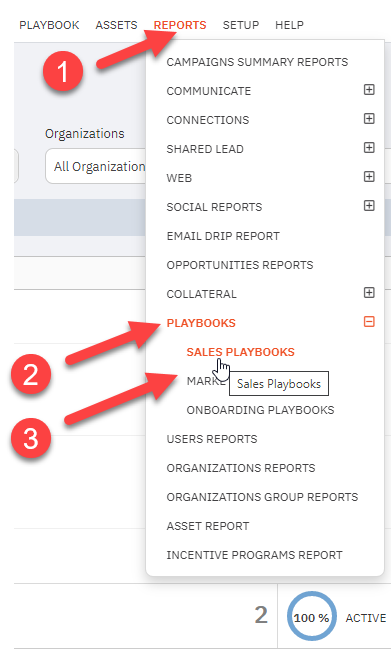Expand the Web reports plus icon
This screenshot has width=391, height=649.
pyautogui.click(x=369, y=177)
